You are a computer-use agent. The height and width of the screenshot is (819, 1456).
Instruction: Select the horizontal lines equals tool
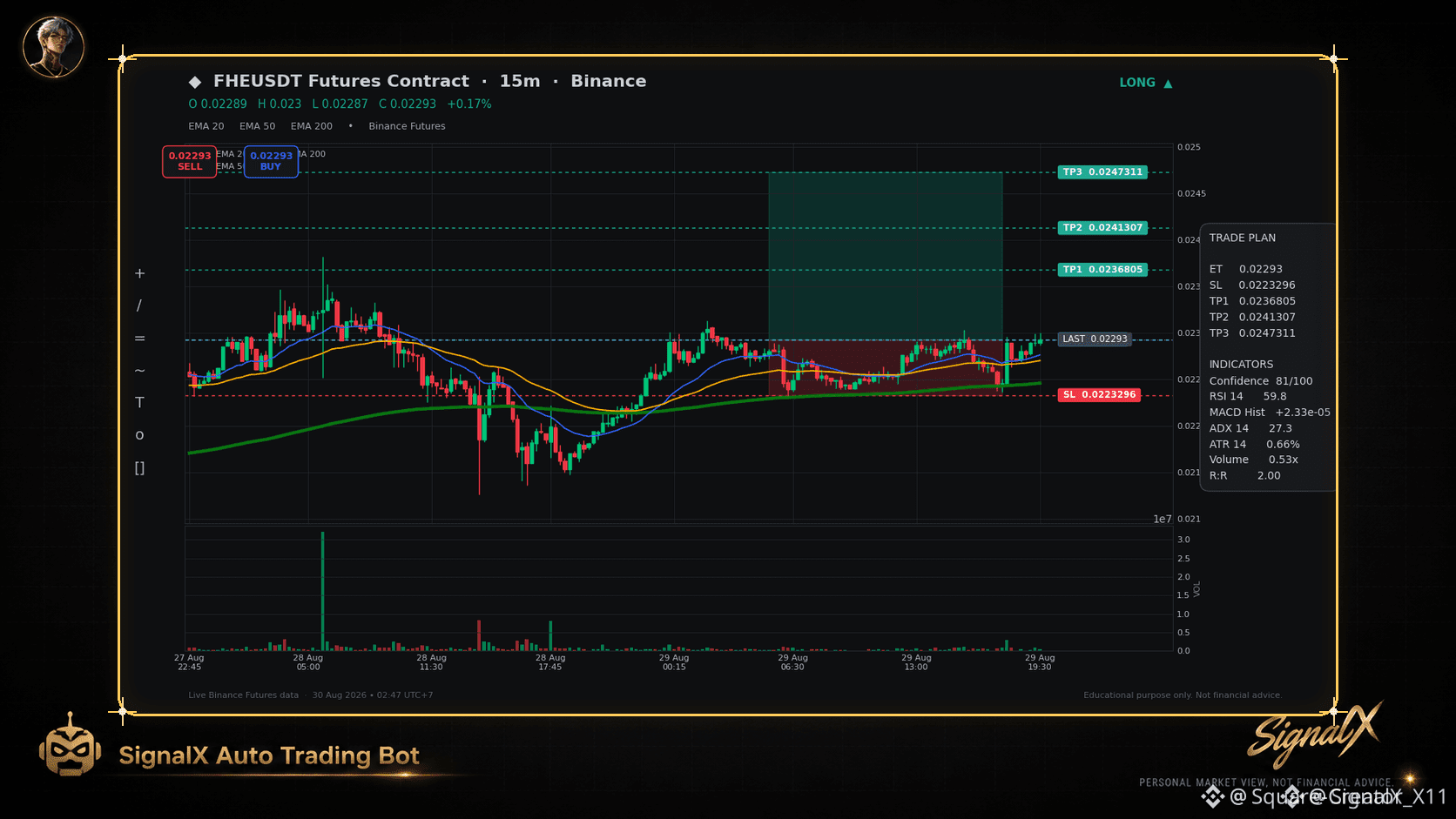click(139, 339)
